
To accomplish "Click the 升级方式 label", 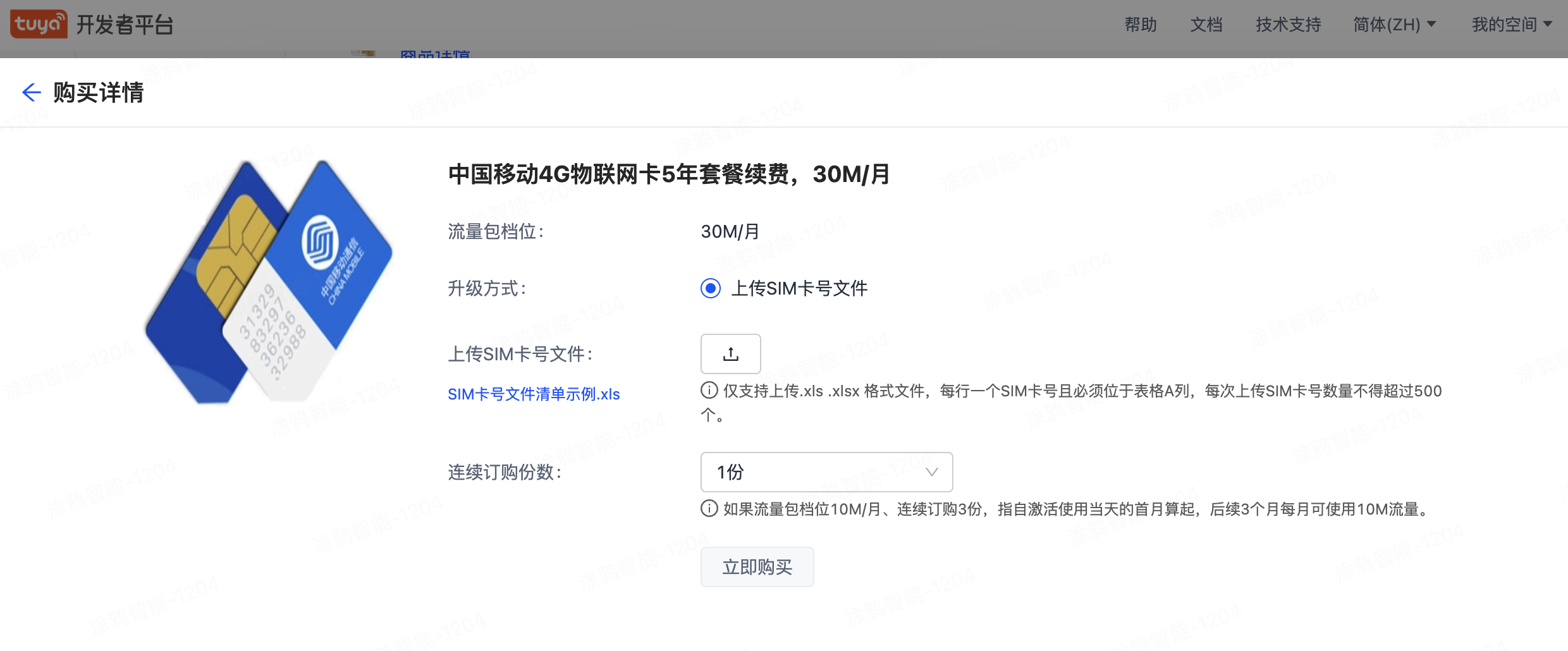I will click(487, 288).
